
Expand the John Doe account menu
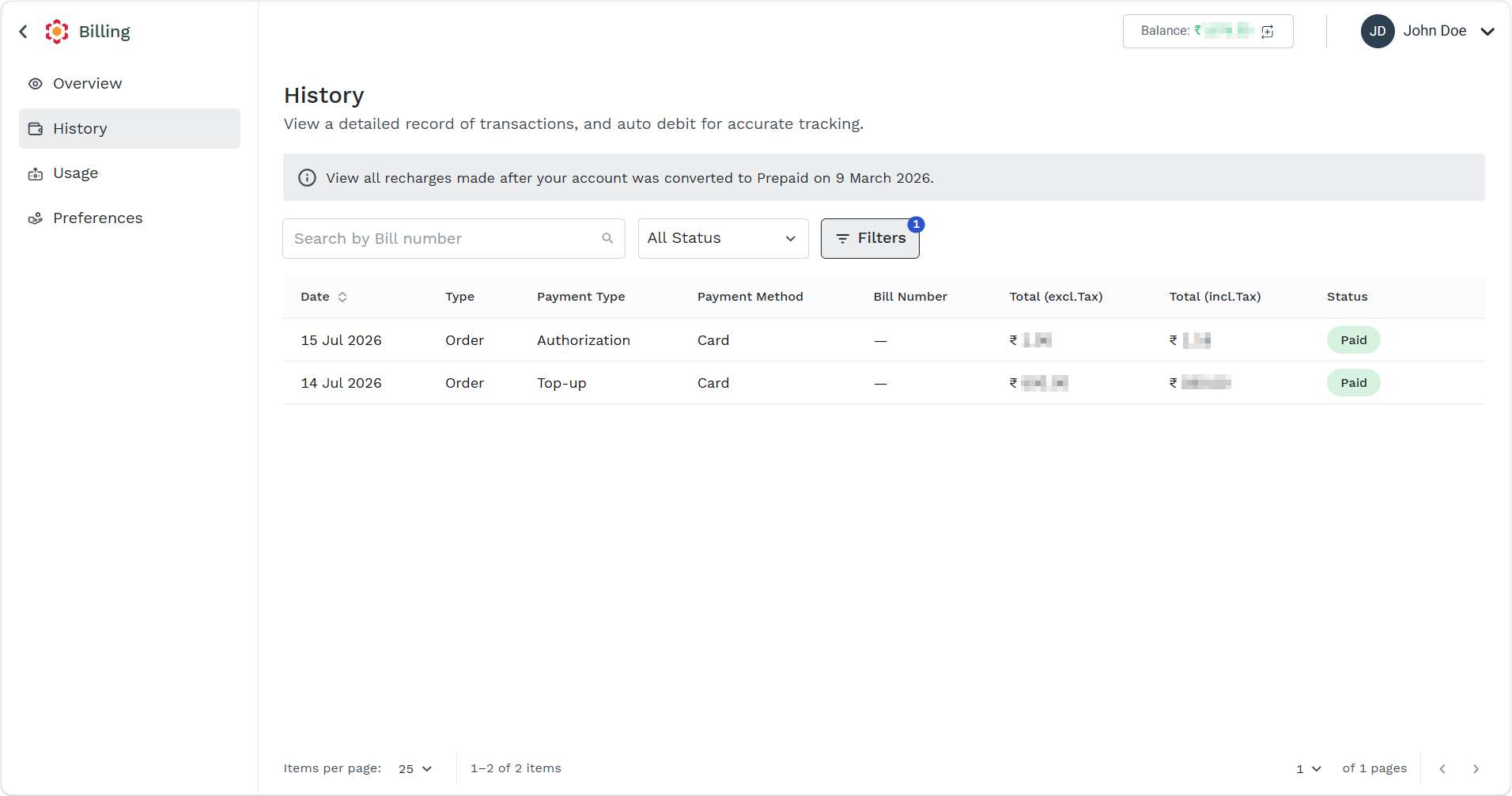pyautogui.click(x=1487, y=32)
